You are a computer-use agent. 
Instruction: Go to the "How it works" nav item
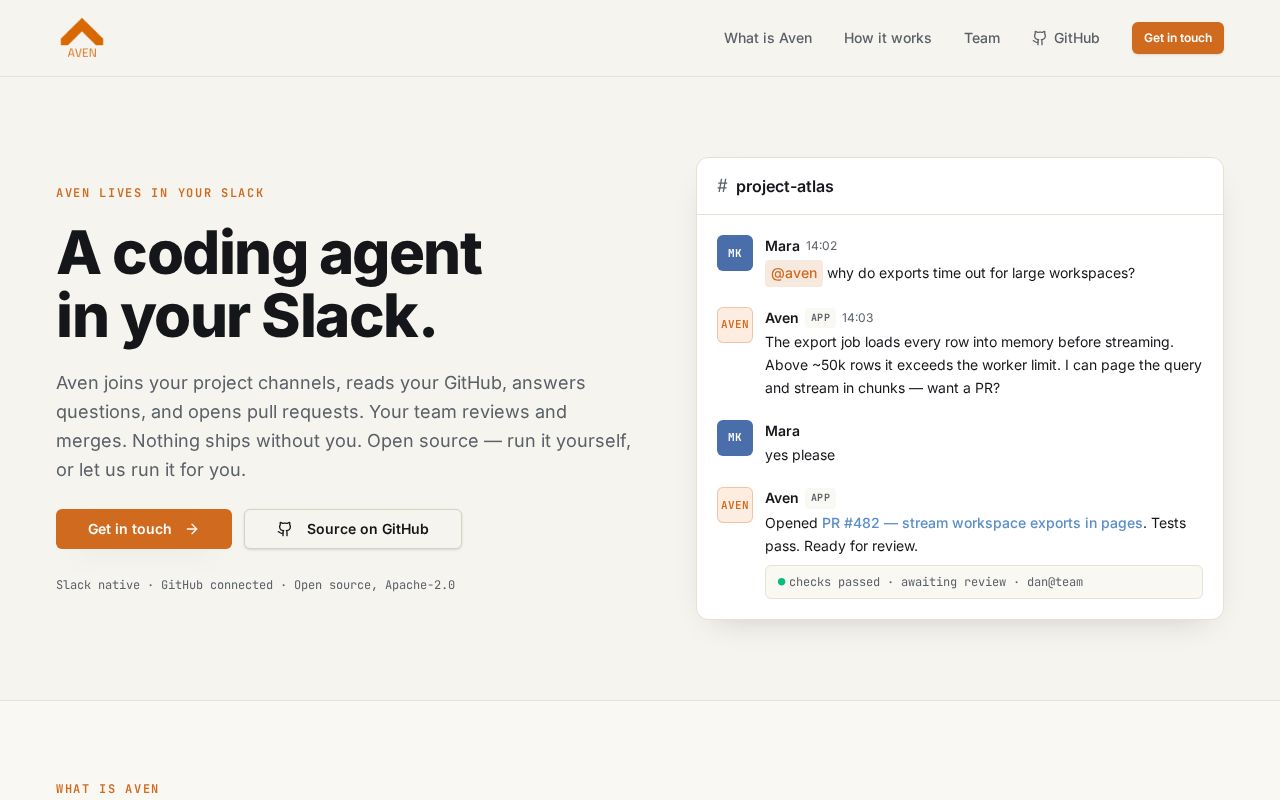[888, 38]
